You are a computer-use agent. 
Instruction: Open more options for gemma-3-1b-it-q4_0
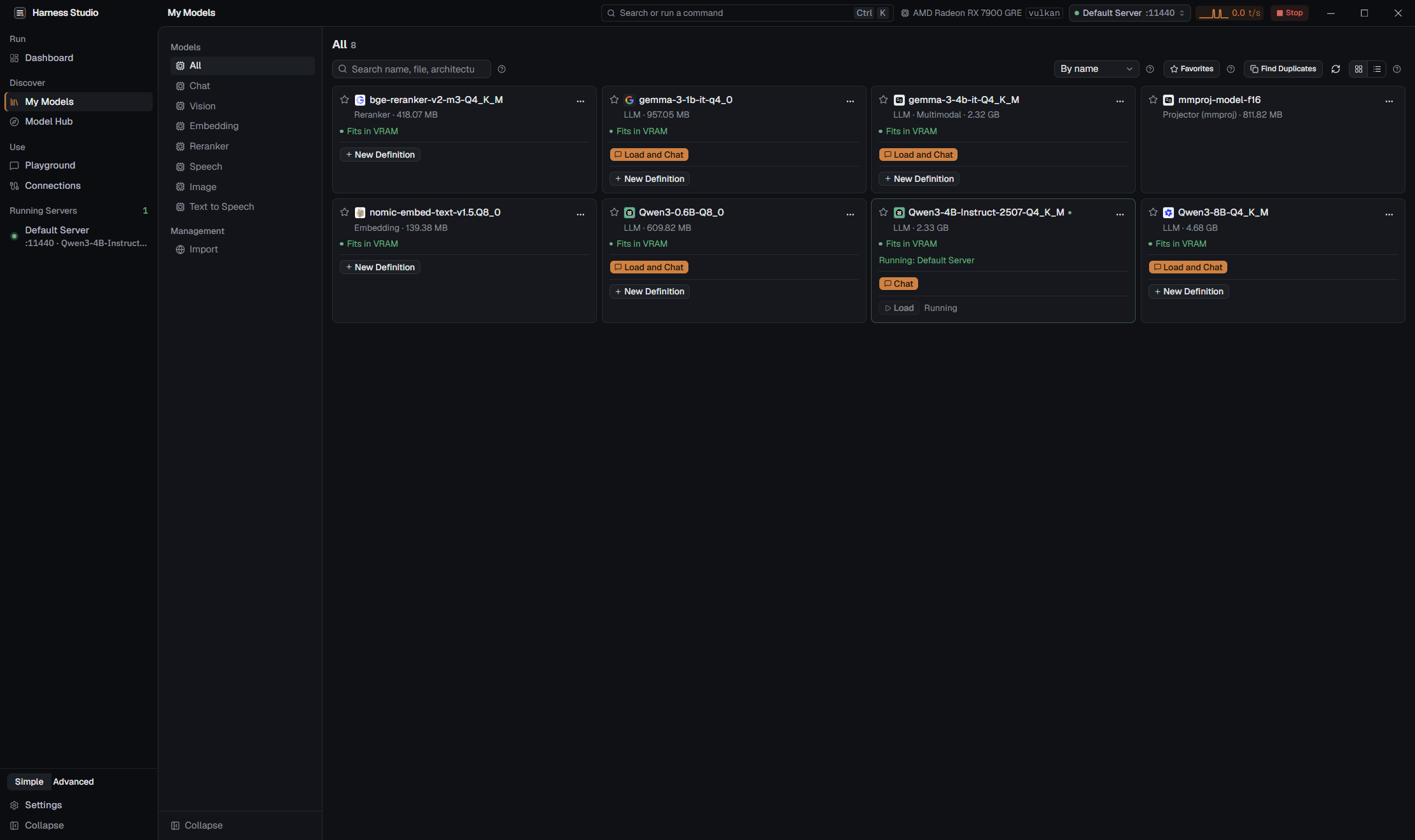(x=850, y=101)
